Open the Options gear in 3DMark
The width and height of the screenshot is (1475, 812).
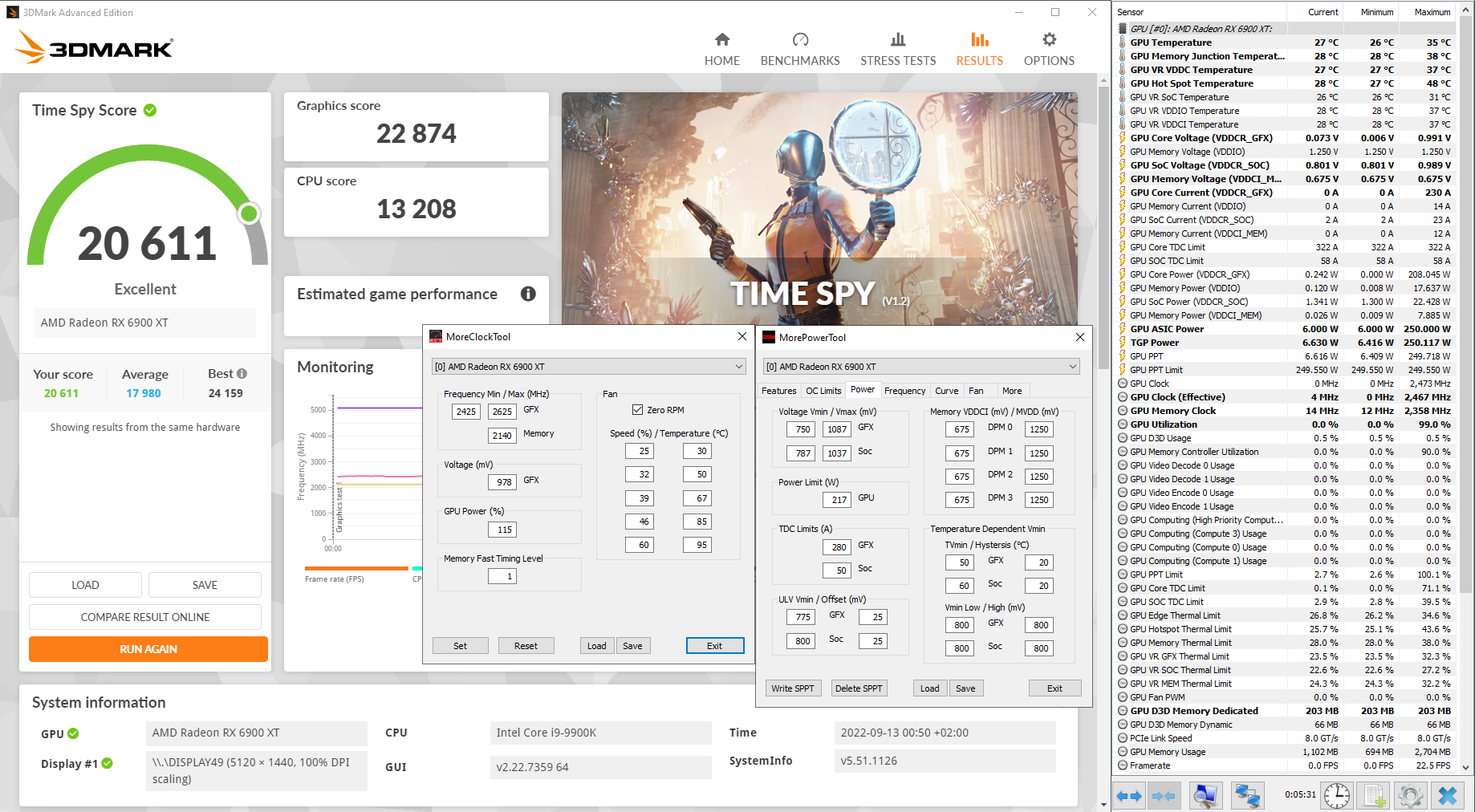[1049, 39]
